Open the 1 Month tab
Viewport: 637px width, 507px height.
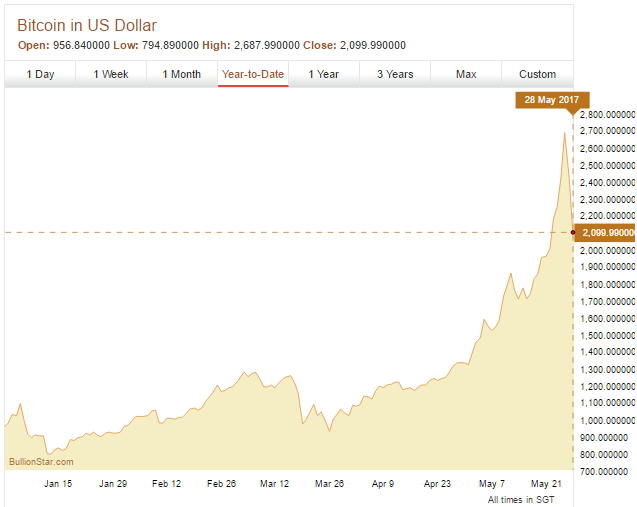182,74
